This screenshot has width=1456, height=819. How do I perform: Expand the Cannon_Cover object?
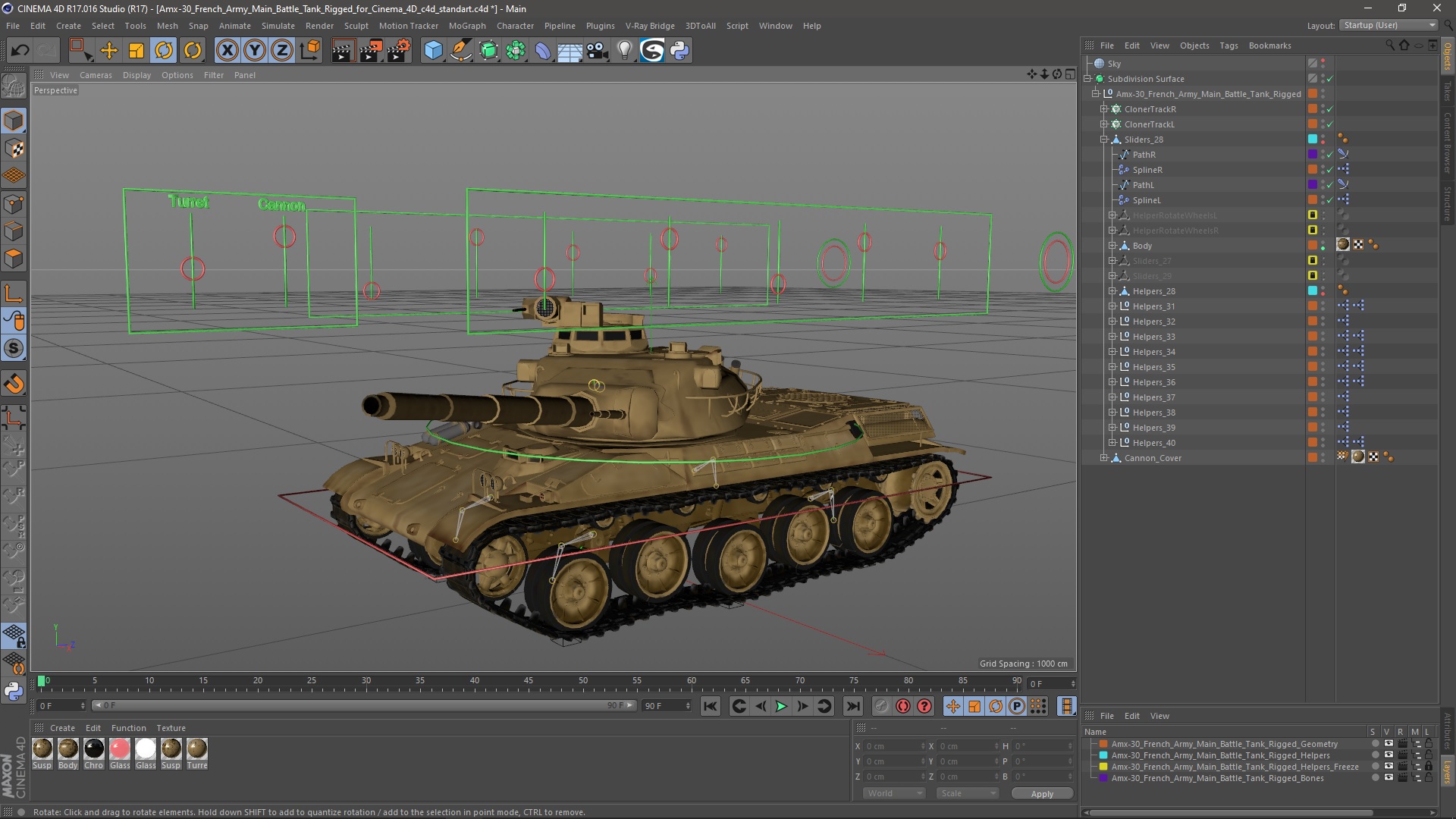(x=1104, y=458)
